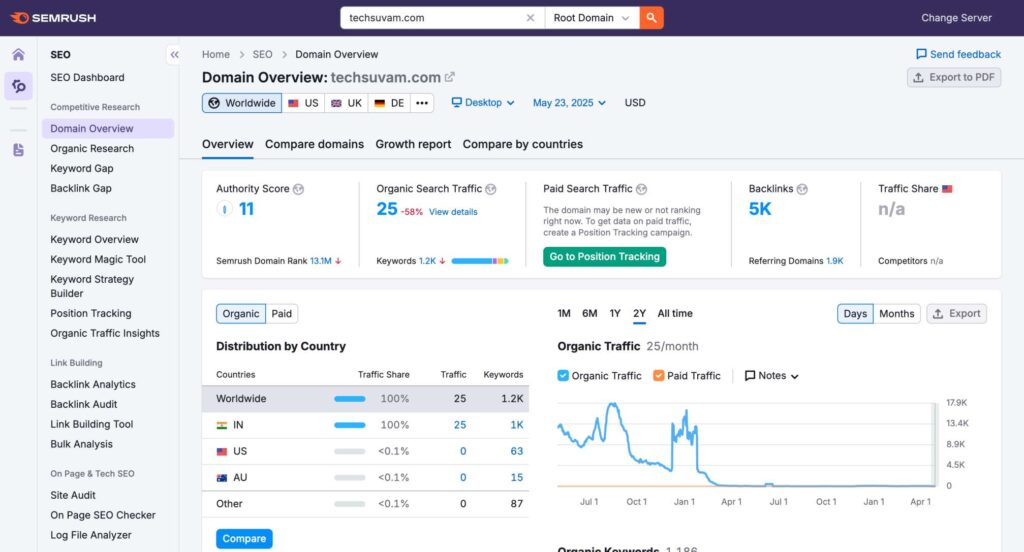
Task: Open Keyword Magic Tool in sidebar
Action: click(98, 259)
